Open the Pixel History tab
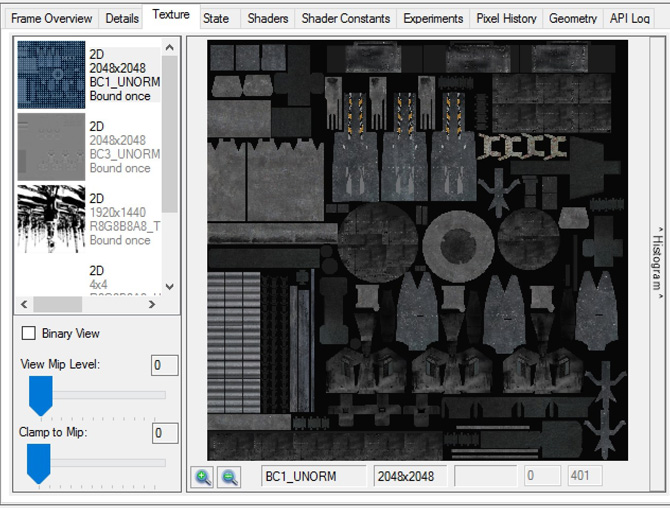The height and width of the screenshot is (508, 670). pyautogui.click(x=506, y=18)
